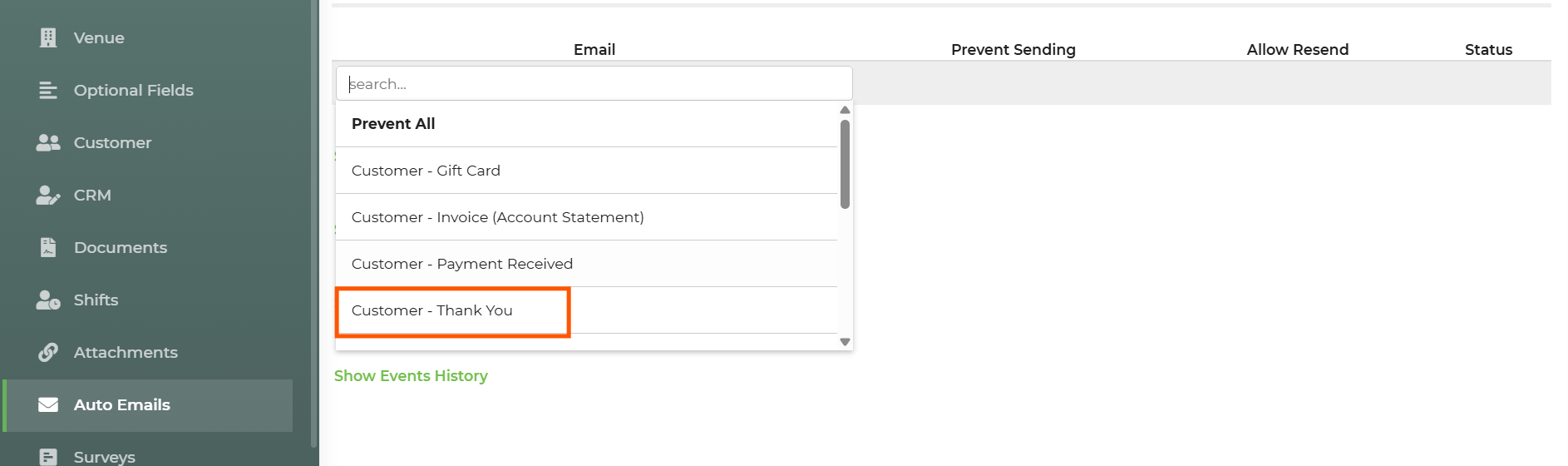Click the dropdown list scroll-up arrow
The height and width of the screenshot is (466, 1568).
click(x=845, y=110)
